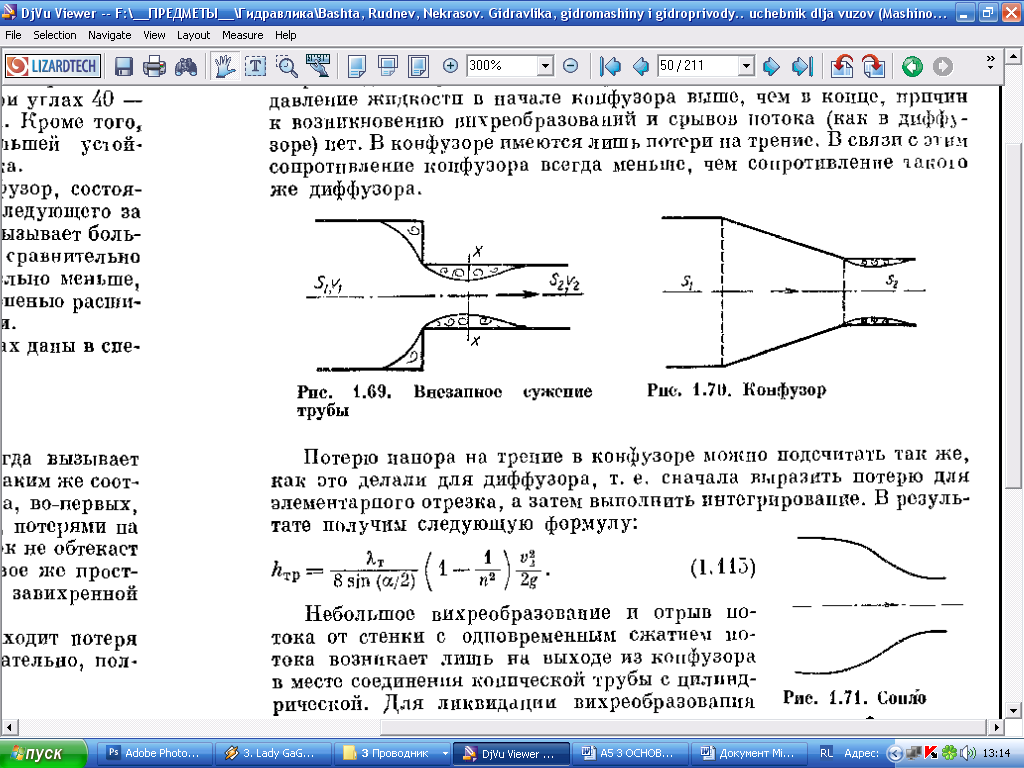Click the fit-width layout icon

click(388, 66)
